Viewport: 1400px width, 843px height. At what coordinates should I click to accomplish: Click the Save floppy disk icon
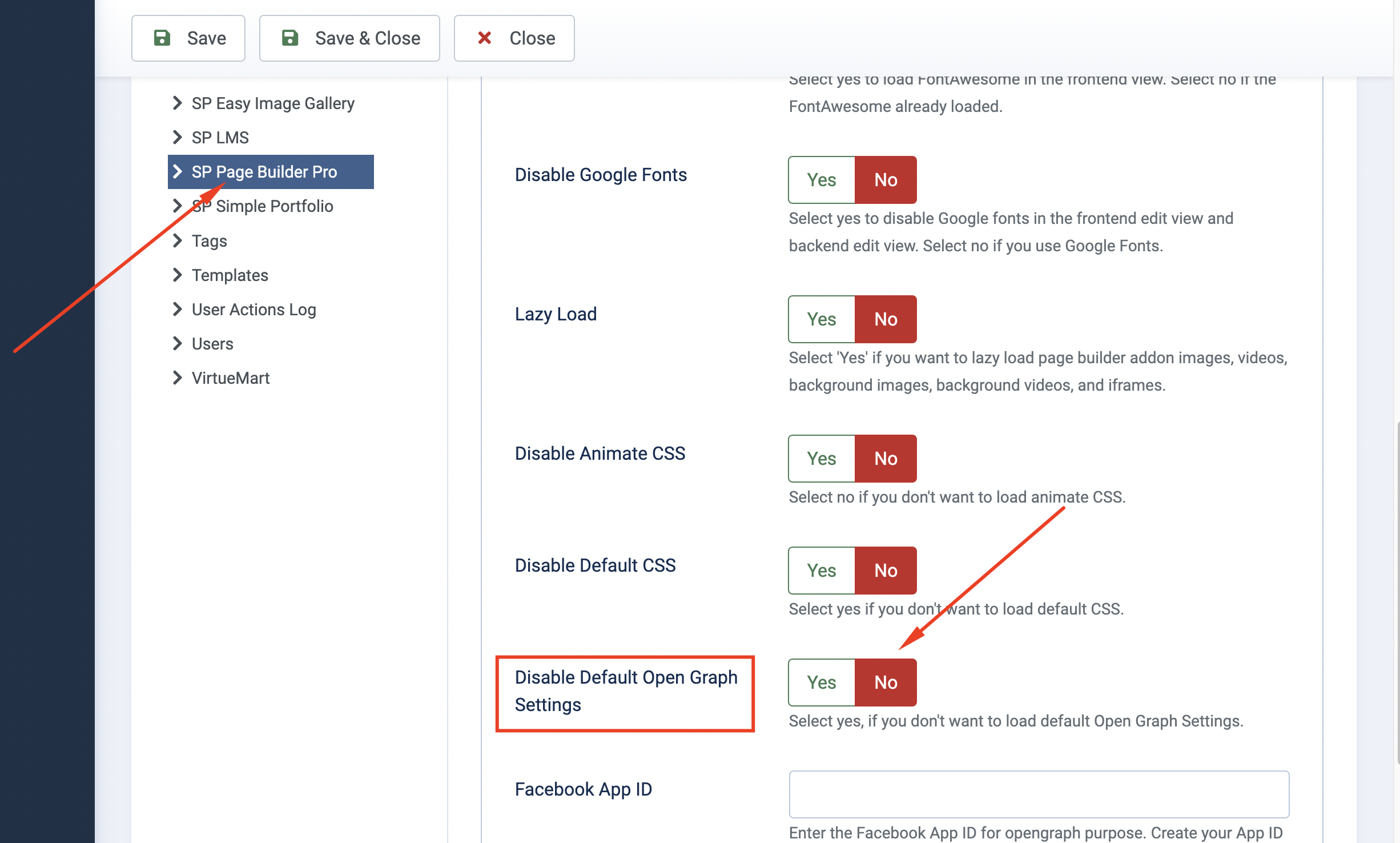tap(162, 38)
